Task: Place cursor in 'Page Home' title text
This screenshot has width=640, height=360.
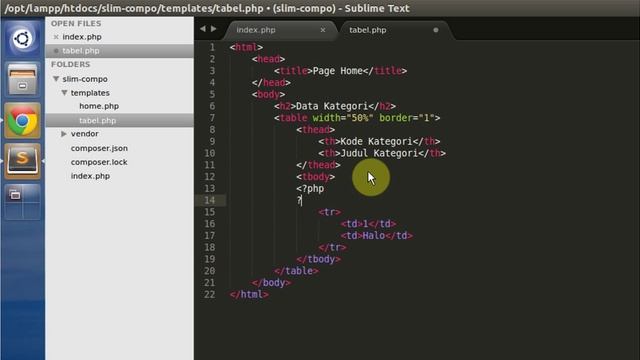Action: [x=338, y=71]
